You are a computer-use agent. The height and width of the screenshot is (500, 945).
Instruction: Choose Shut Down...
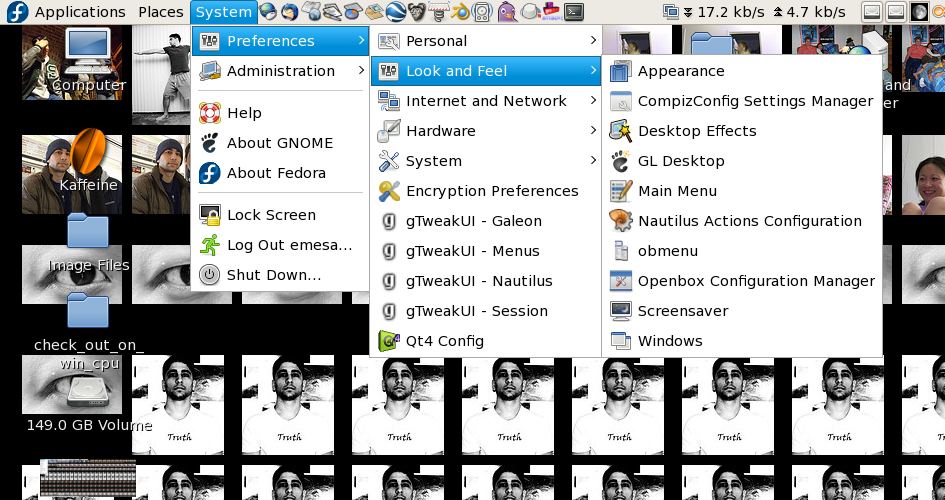point(280,275)
